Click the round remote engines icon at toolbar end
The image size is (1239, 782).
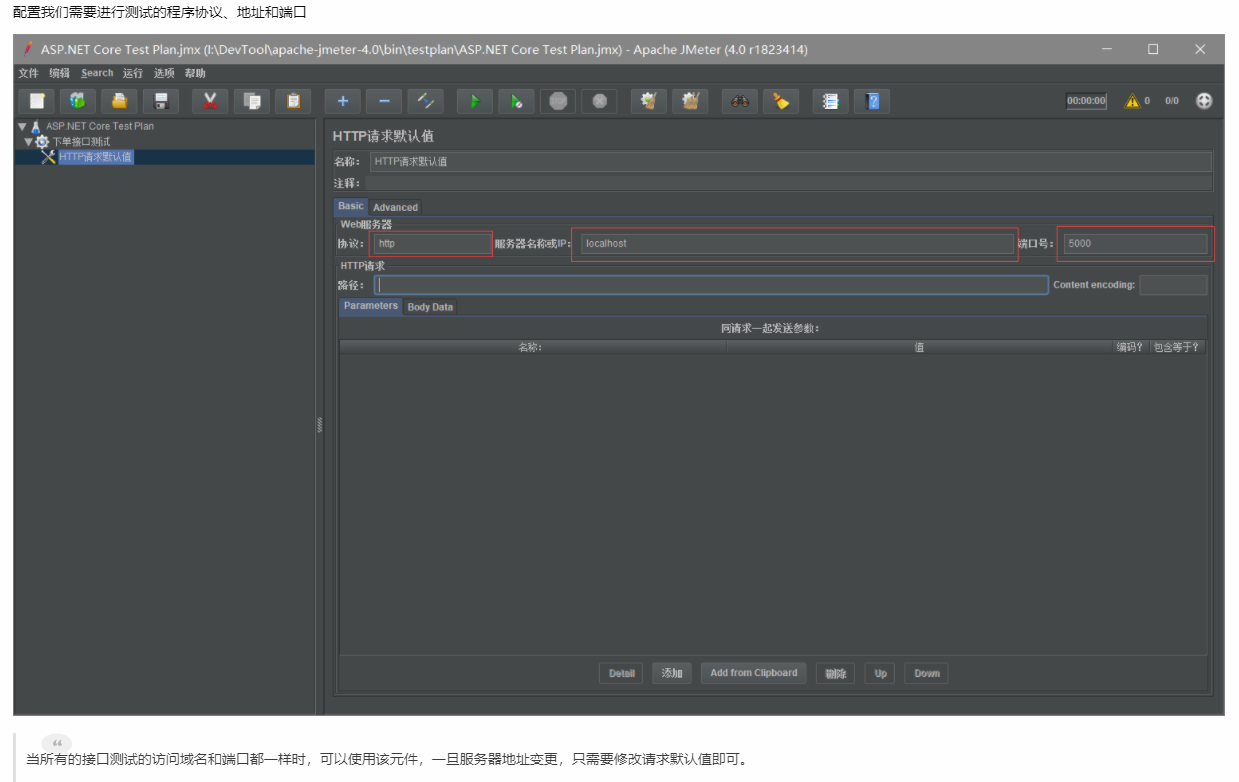[1204, 101]
